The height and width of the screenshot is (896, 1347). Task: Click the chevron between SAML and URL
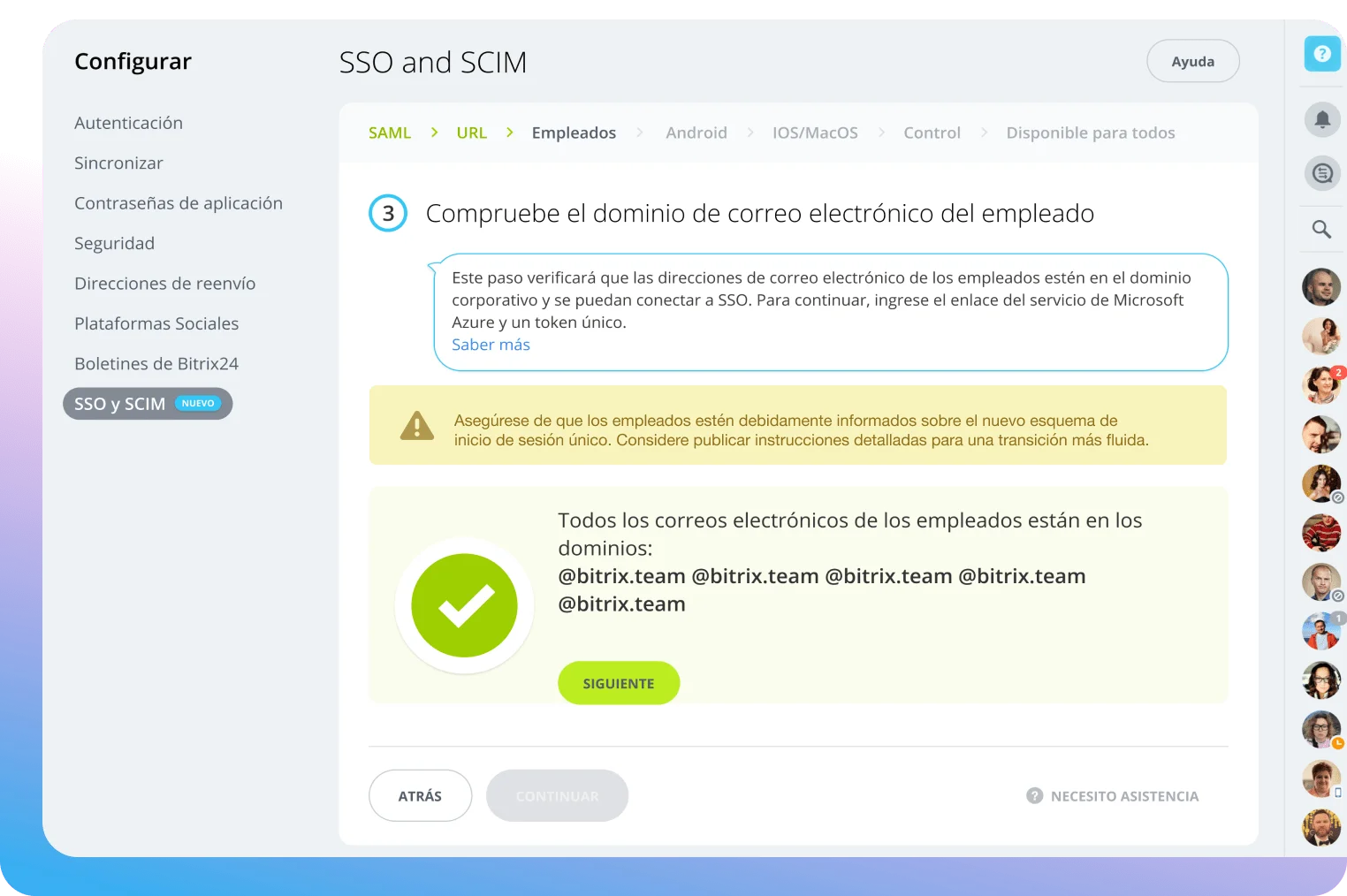click(x=434, y=133)
